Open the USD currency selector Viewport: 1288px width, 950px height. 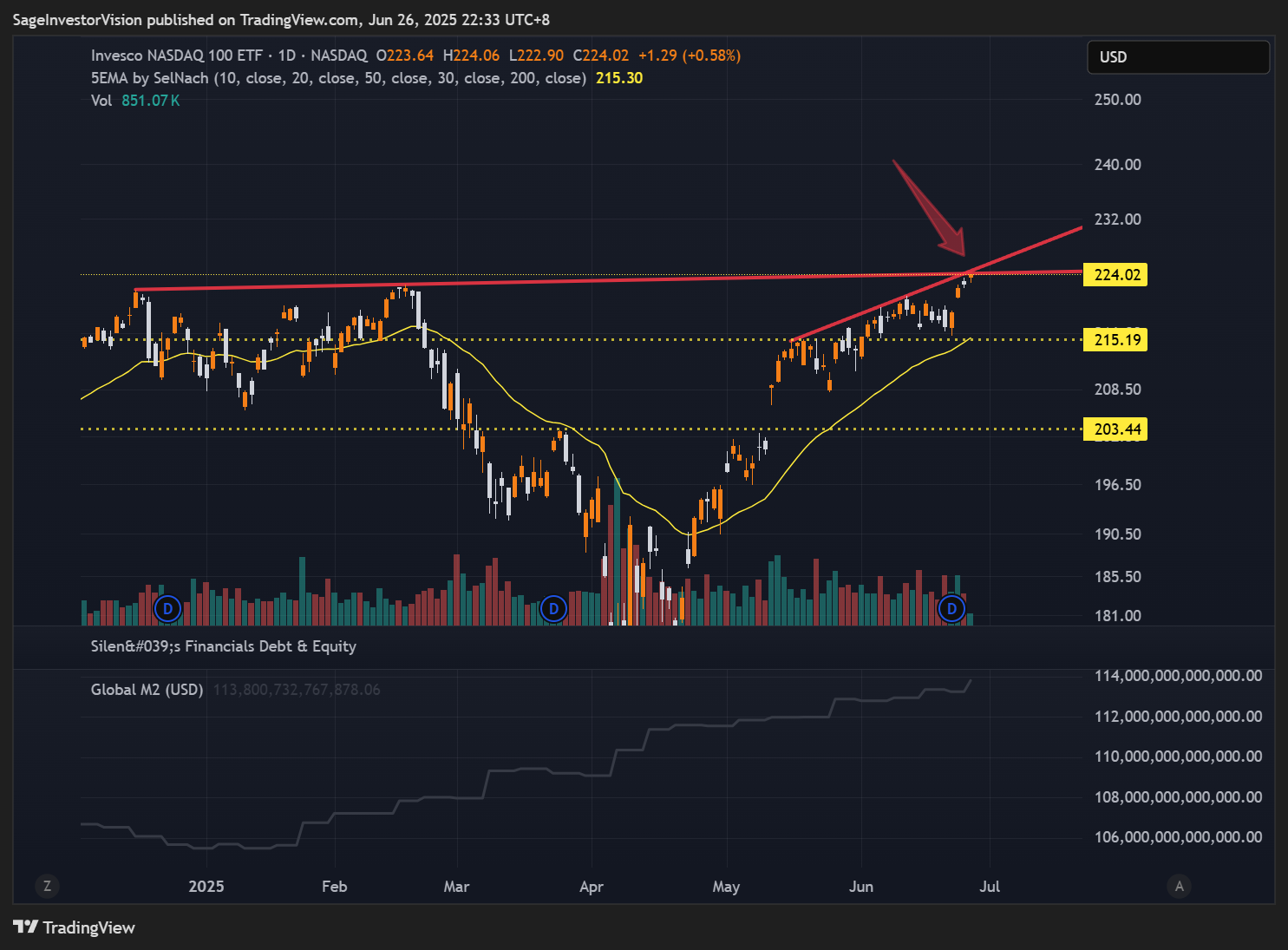[x=1178, y=57]
